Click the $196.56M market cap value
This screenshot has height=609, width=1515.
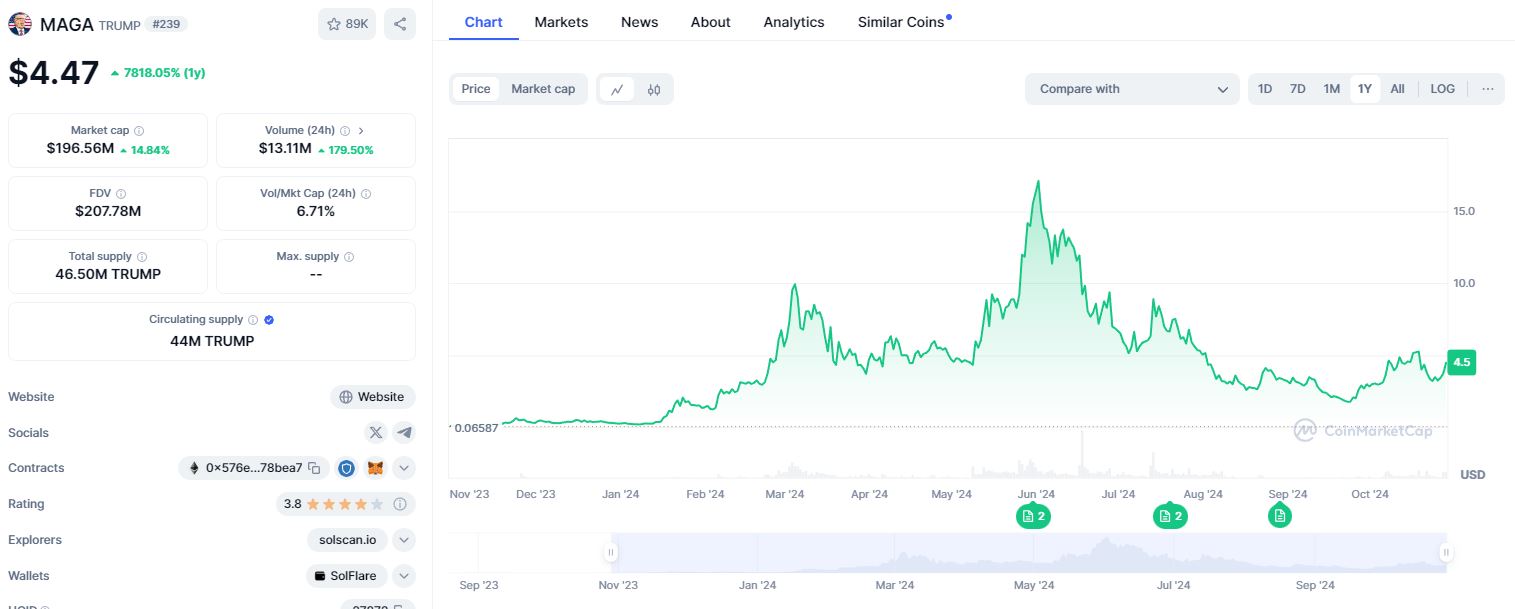pyautogui.click(x=80, y=149)
